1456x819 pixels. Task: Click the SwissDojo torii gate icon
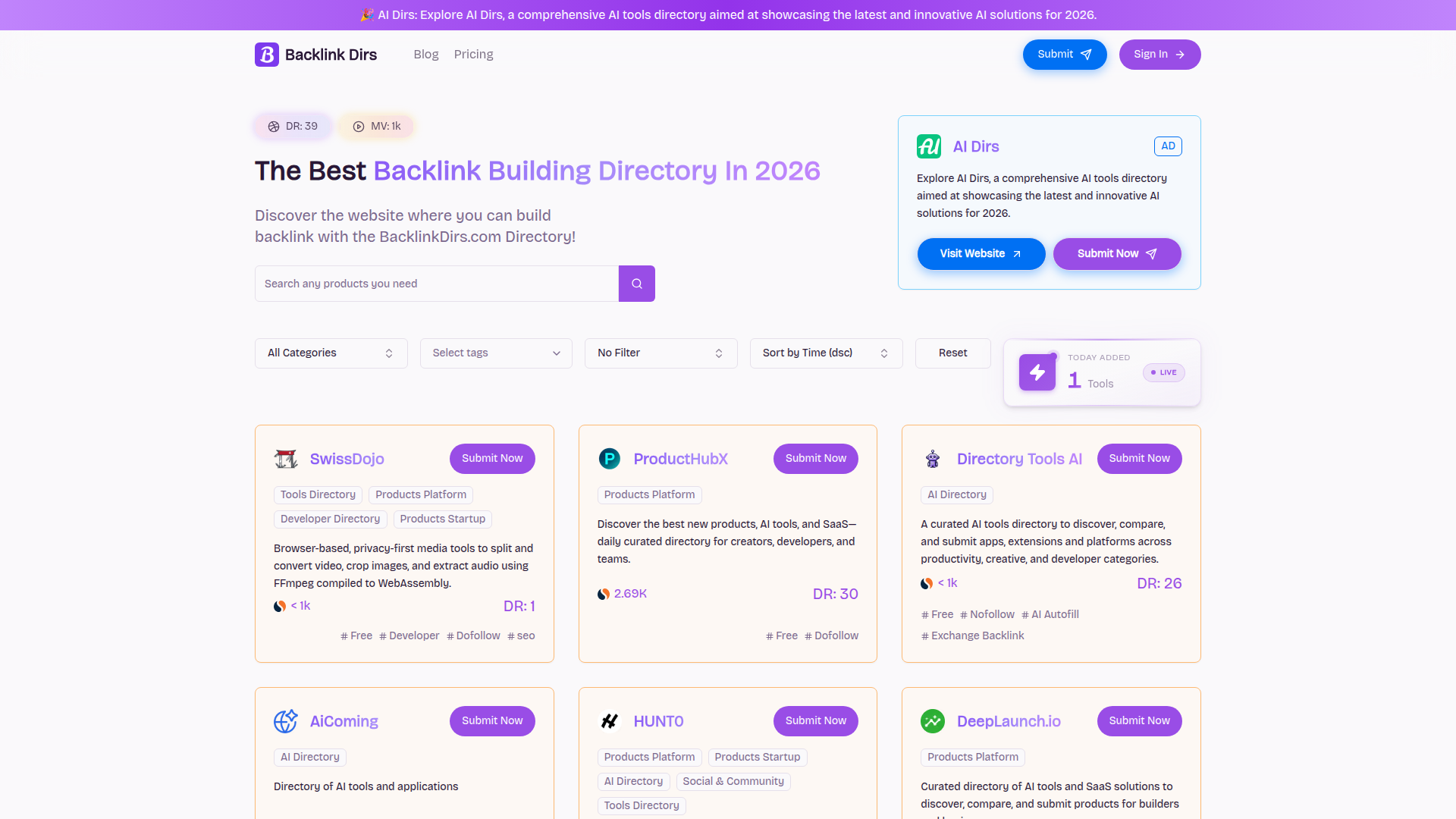click(x=286, y=459)
